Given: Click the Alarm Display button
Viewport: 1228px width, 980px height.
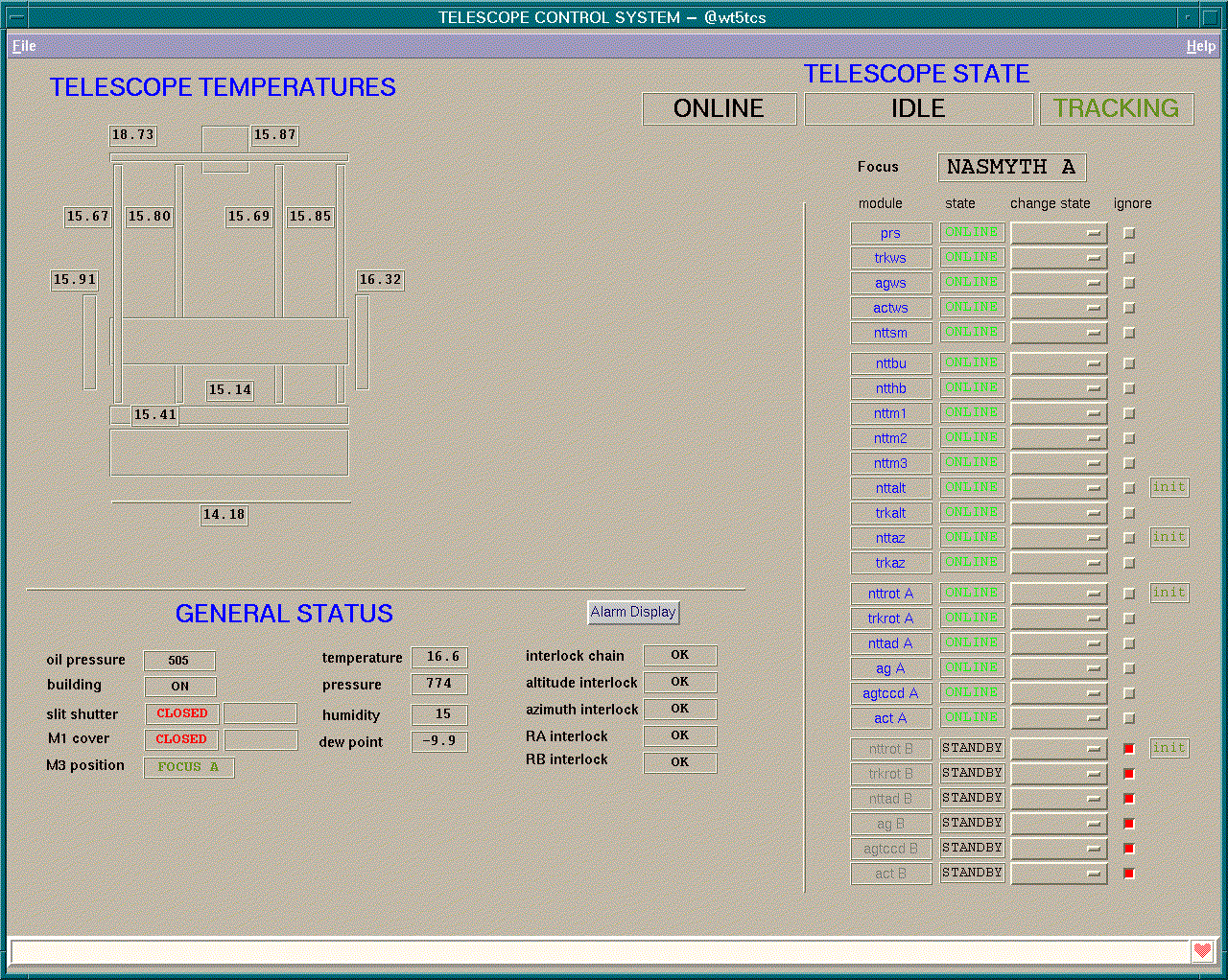Looking at the screenshot, I should point(633,612).
